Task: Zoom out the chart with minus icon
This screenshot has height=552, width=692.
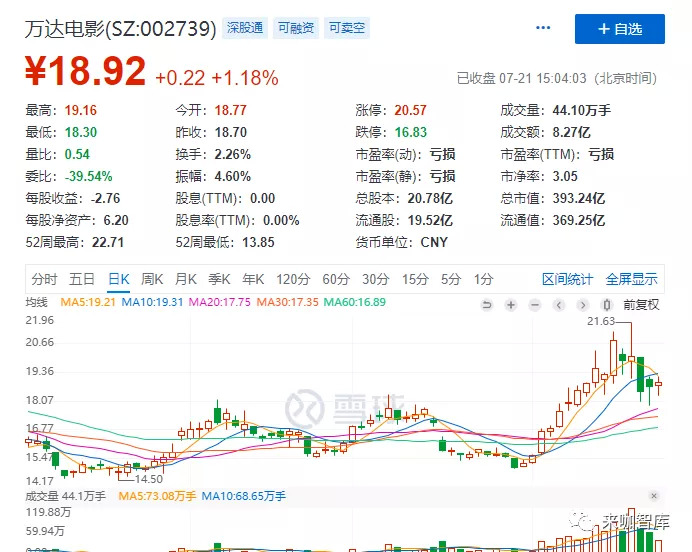Action: click(535, 305)
